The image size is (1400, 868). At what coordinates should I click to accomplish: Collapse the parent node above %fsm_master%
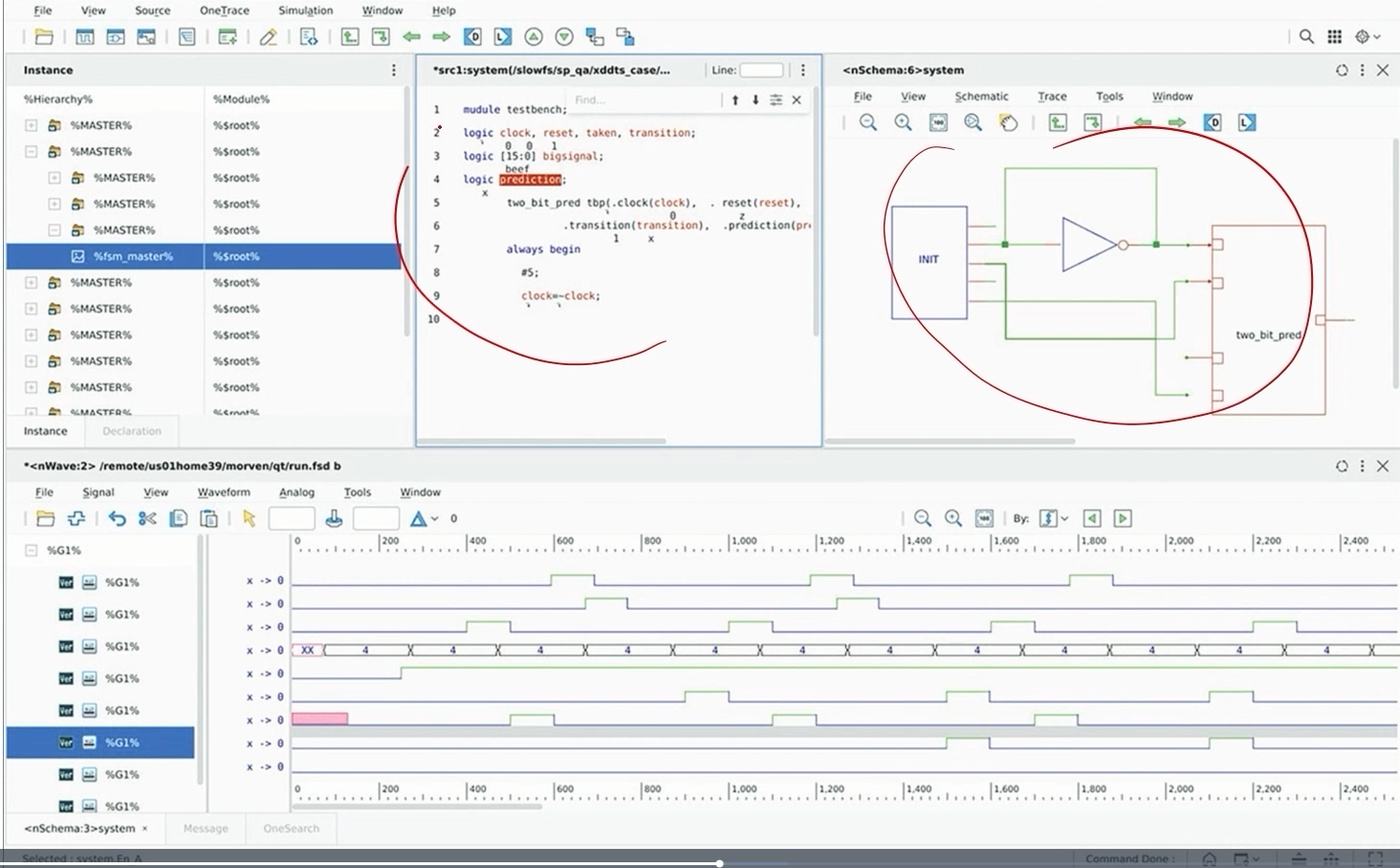[55, 230]
